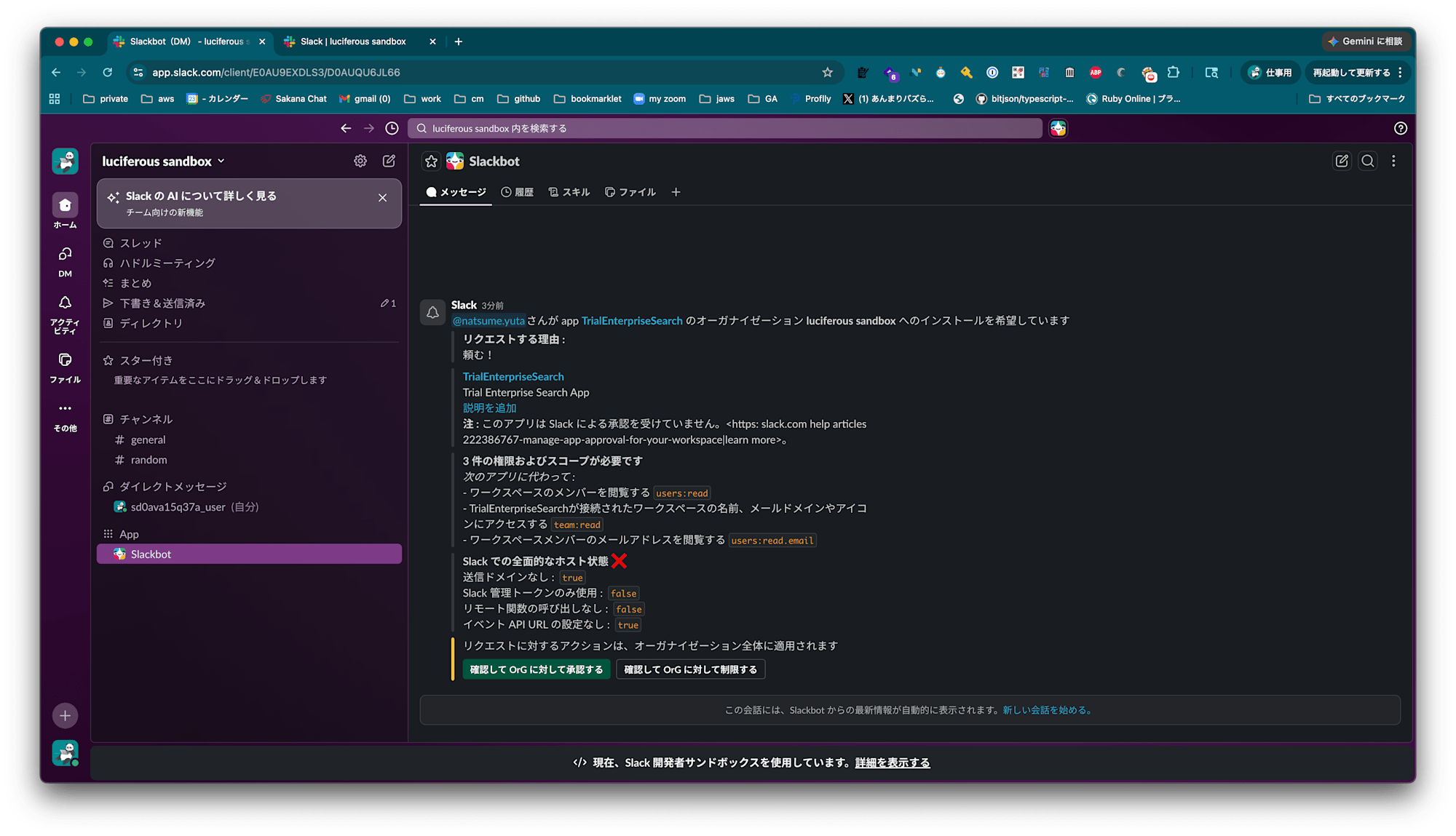Open the github bookmarks folder
Viewport: 1456px width, 836px height.
pyautogui.click(x=518, y=99)
